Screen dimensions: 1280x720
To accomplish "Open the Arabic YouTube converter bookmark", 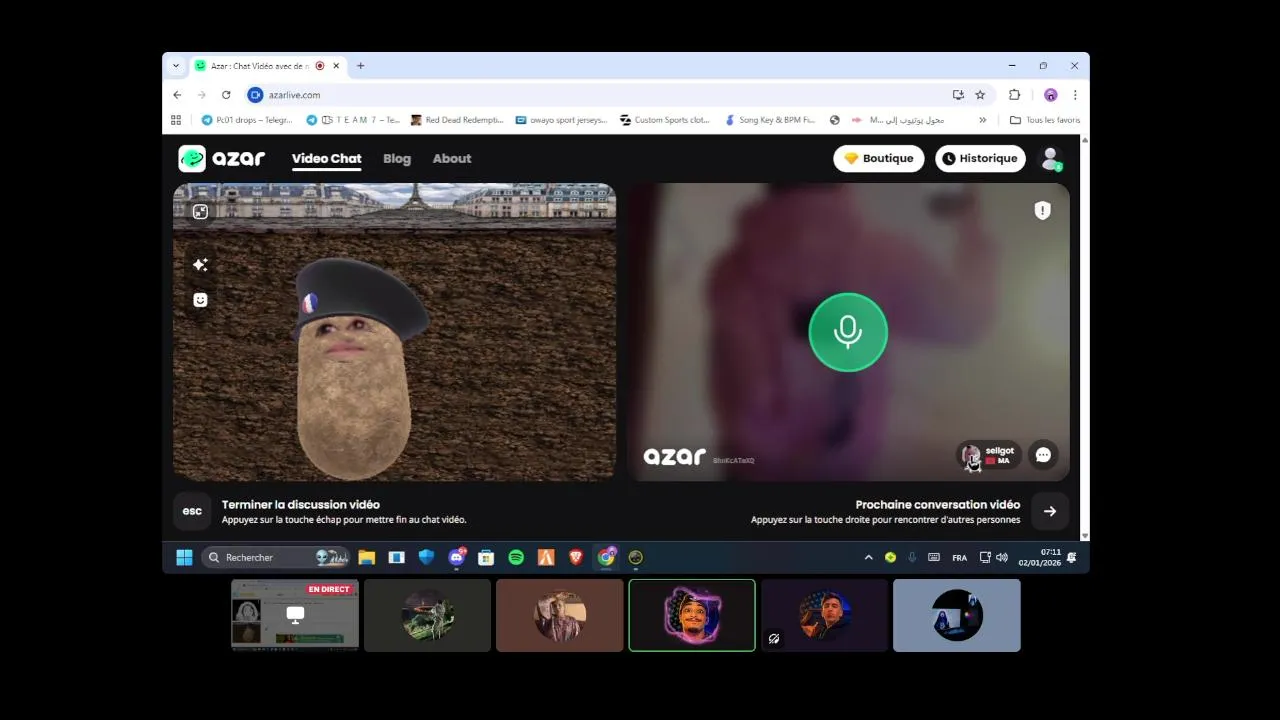I will pyautogui.click(x=897, y=120).
